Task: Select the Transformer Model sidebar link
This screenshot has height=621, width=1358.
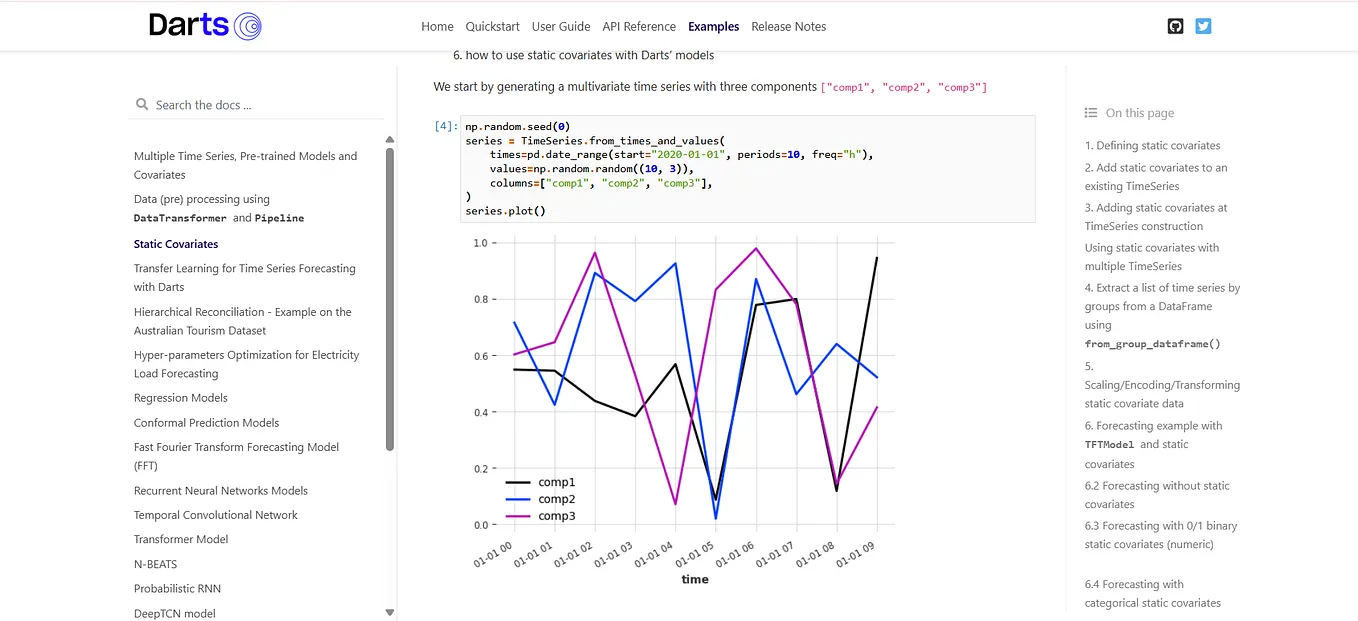Action: (x=180, y=538)
